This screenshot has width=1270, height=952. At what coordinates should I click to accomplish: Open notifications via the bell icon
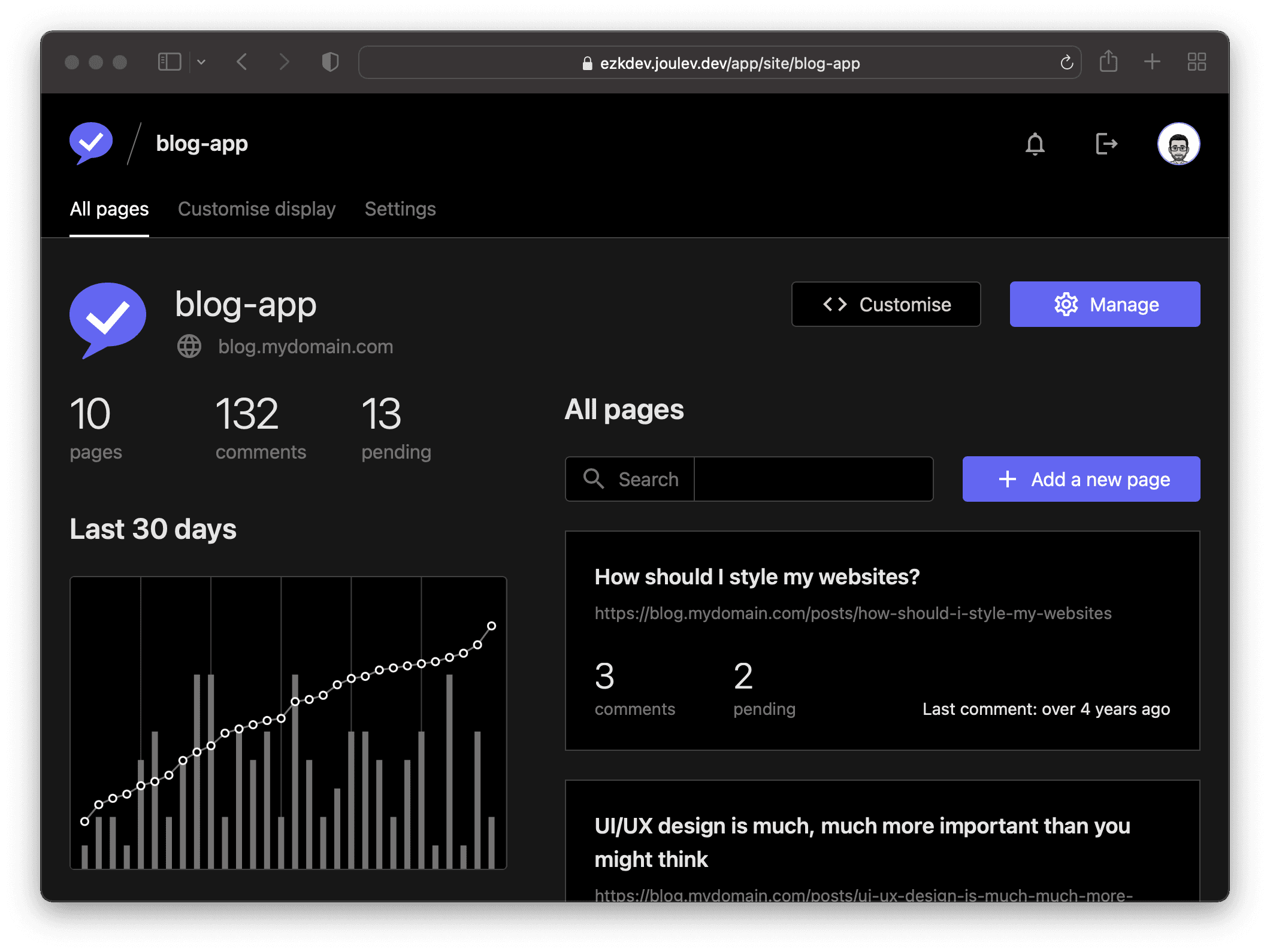1035,144
